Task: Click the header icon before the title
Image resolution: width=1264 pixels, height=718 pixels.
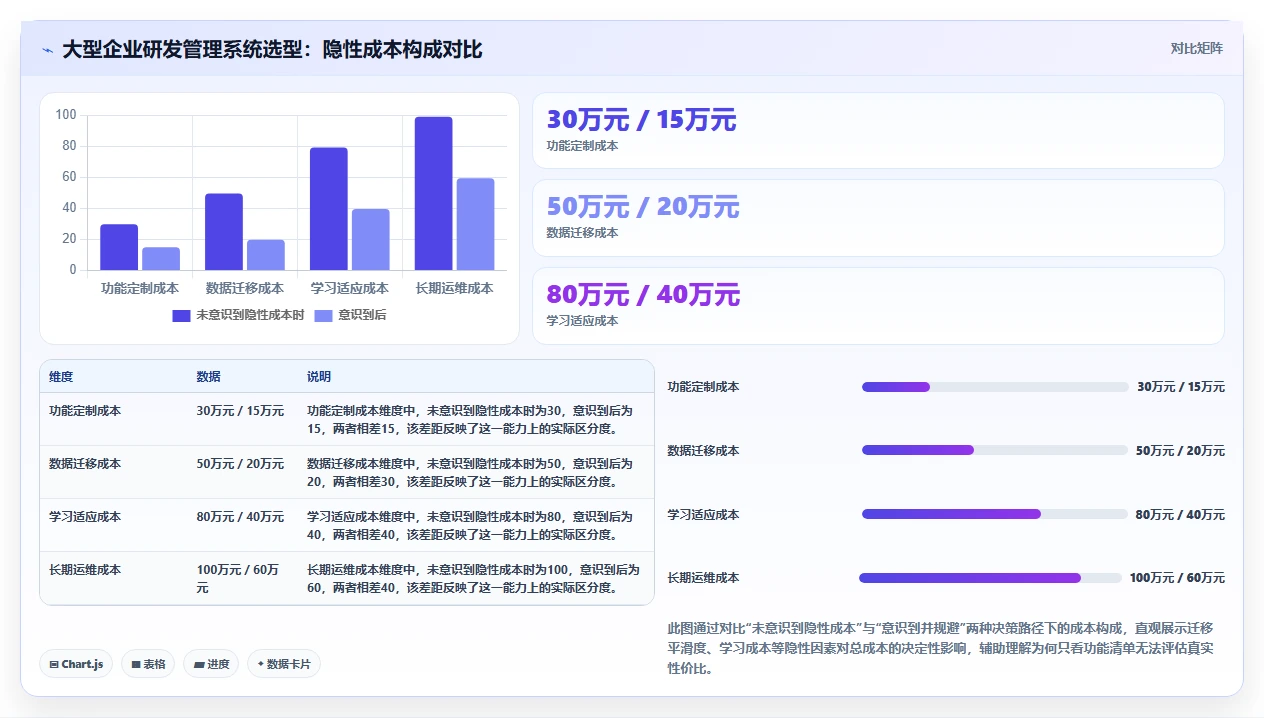Action: tap(48, 50)
